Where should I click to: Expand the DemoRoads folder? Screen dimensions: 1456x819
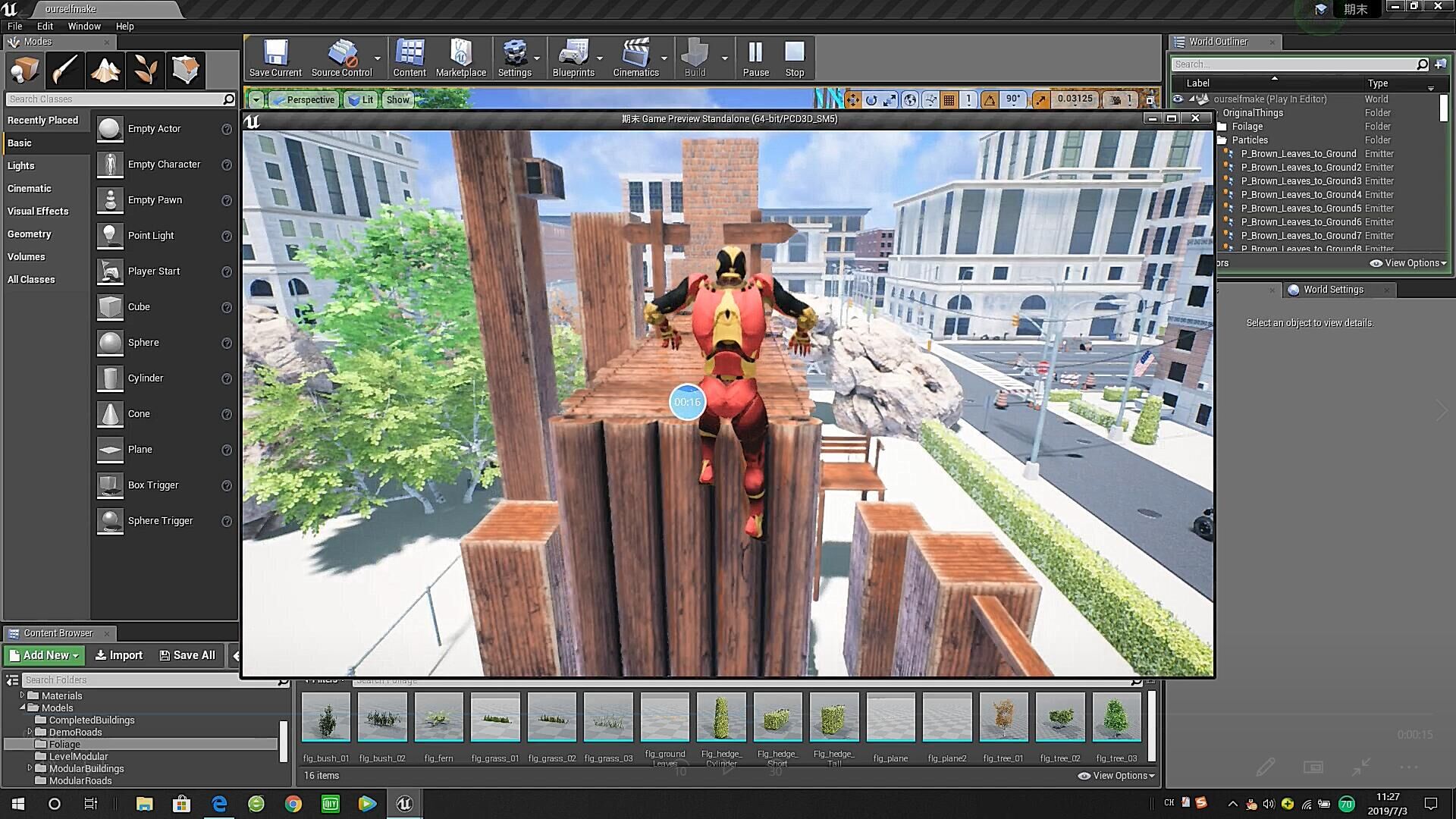[x=30, y=732]
